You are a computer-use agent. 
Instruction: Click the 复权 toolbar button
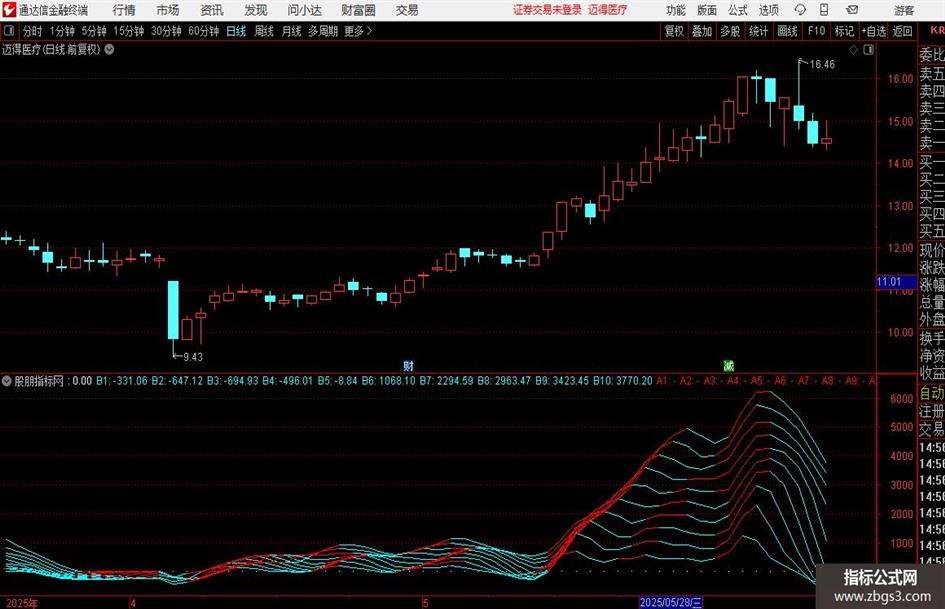coord(674,31)
